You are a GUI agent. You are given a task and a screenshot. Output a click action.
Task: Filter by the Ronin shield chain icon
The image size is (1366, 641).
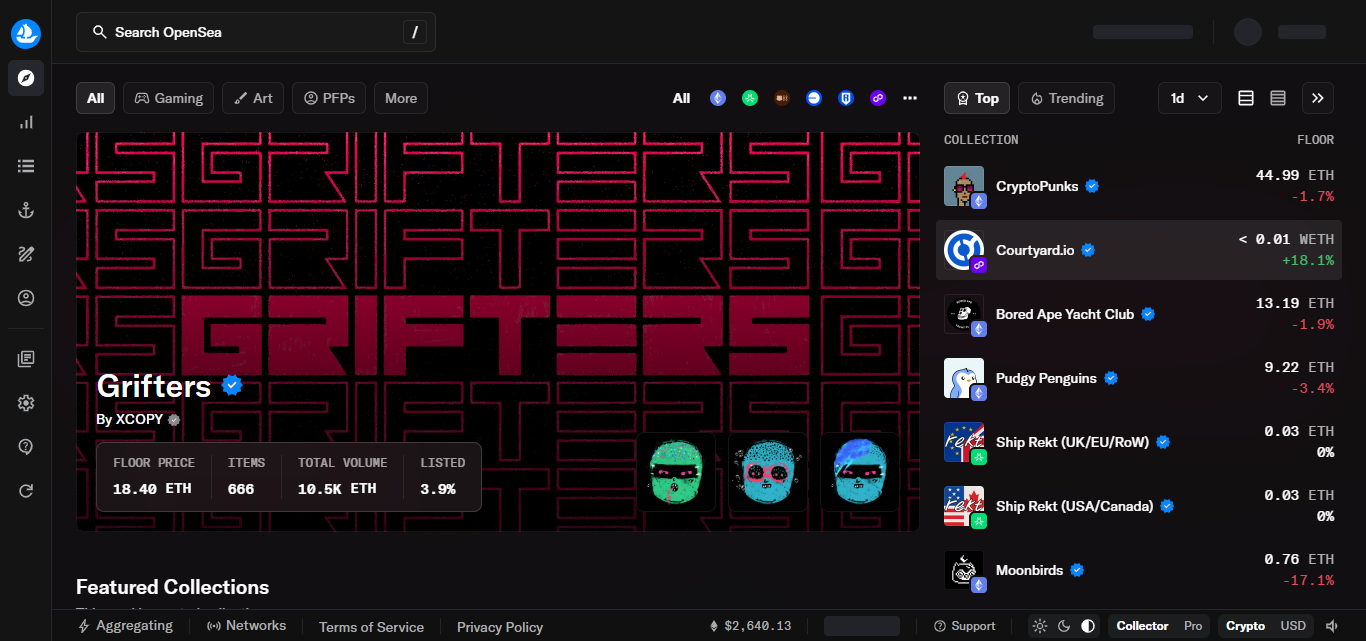click(846, 98)
